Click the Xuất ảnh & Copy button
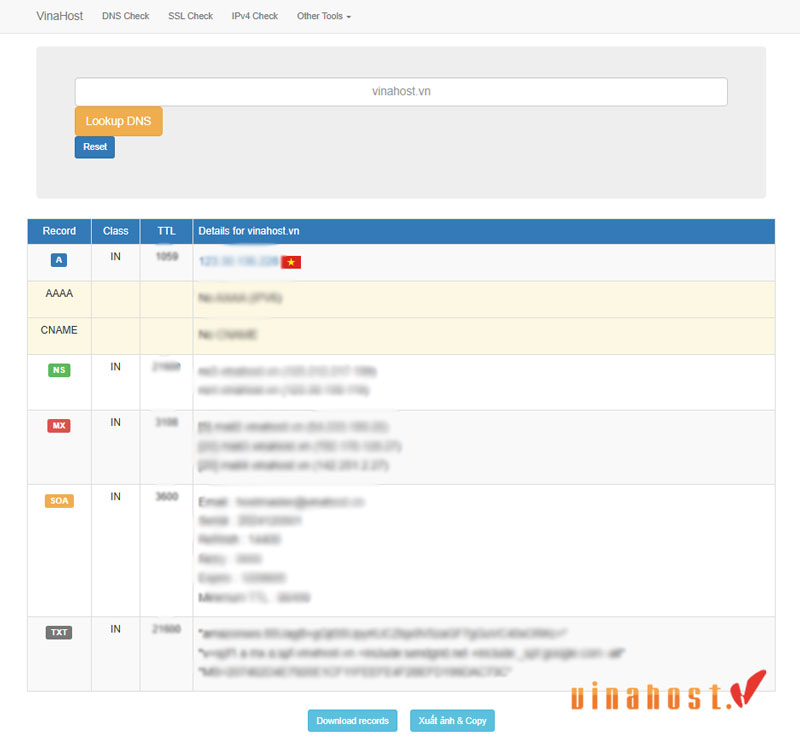 pyautogui.click(x=452, y=721)
